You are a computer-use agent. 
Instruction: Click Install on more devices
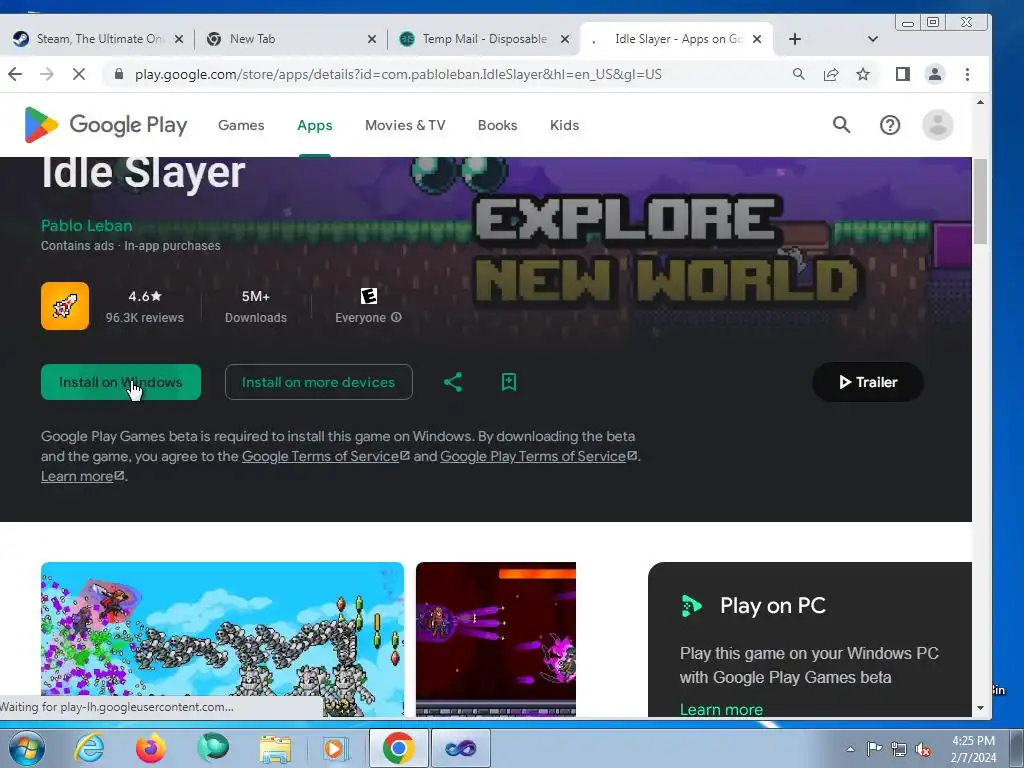(x=319, y=382)
